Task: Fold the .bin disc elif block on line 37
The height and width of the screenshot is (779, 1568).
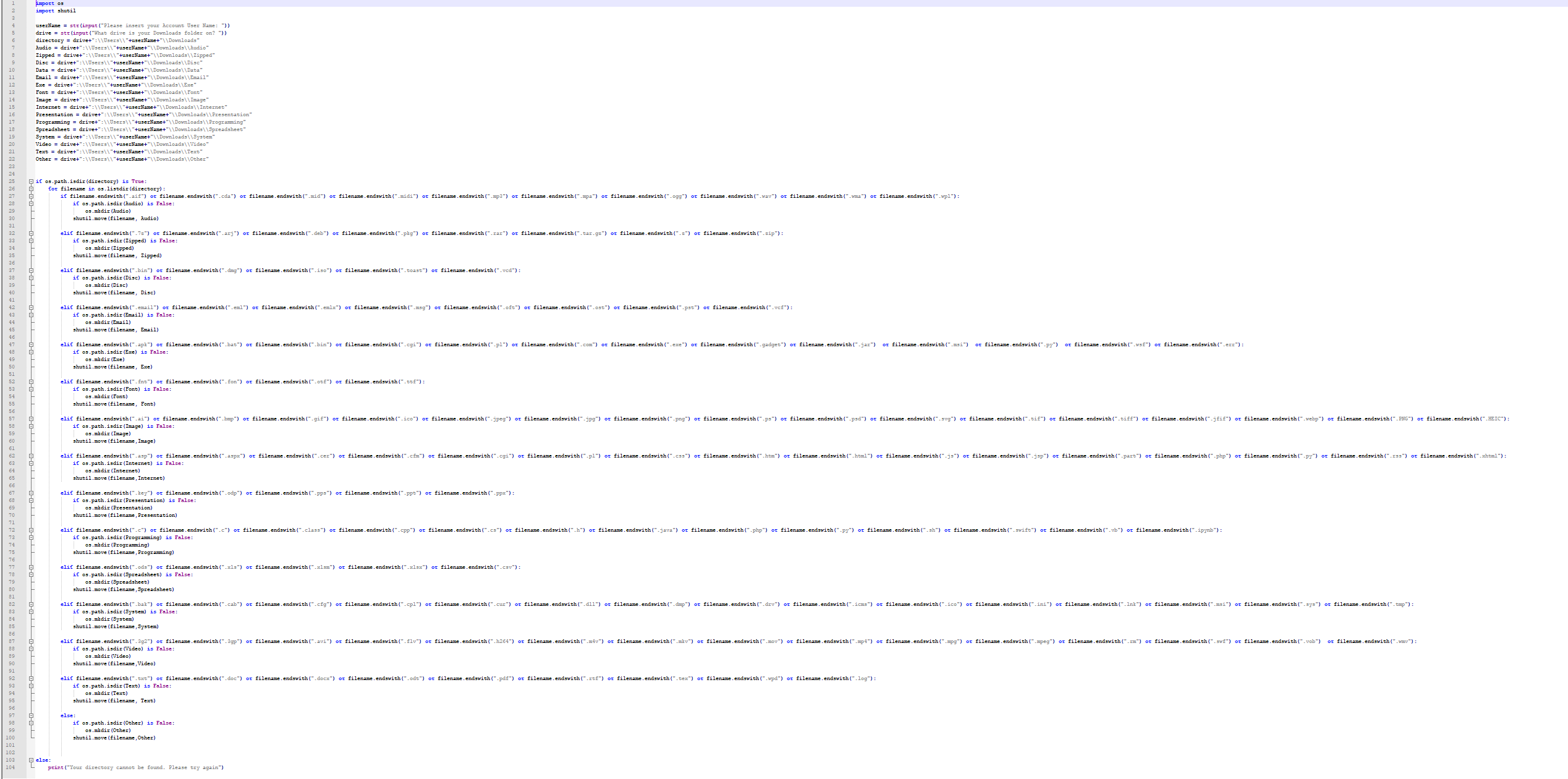Action: tap(31, 270)
